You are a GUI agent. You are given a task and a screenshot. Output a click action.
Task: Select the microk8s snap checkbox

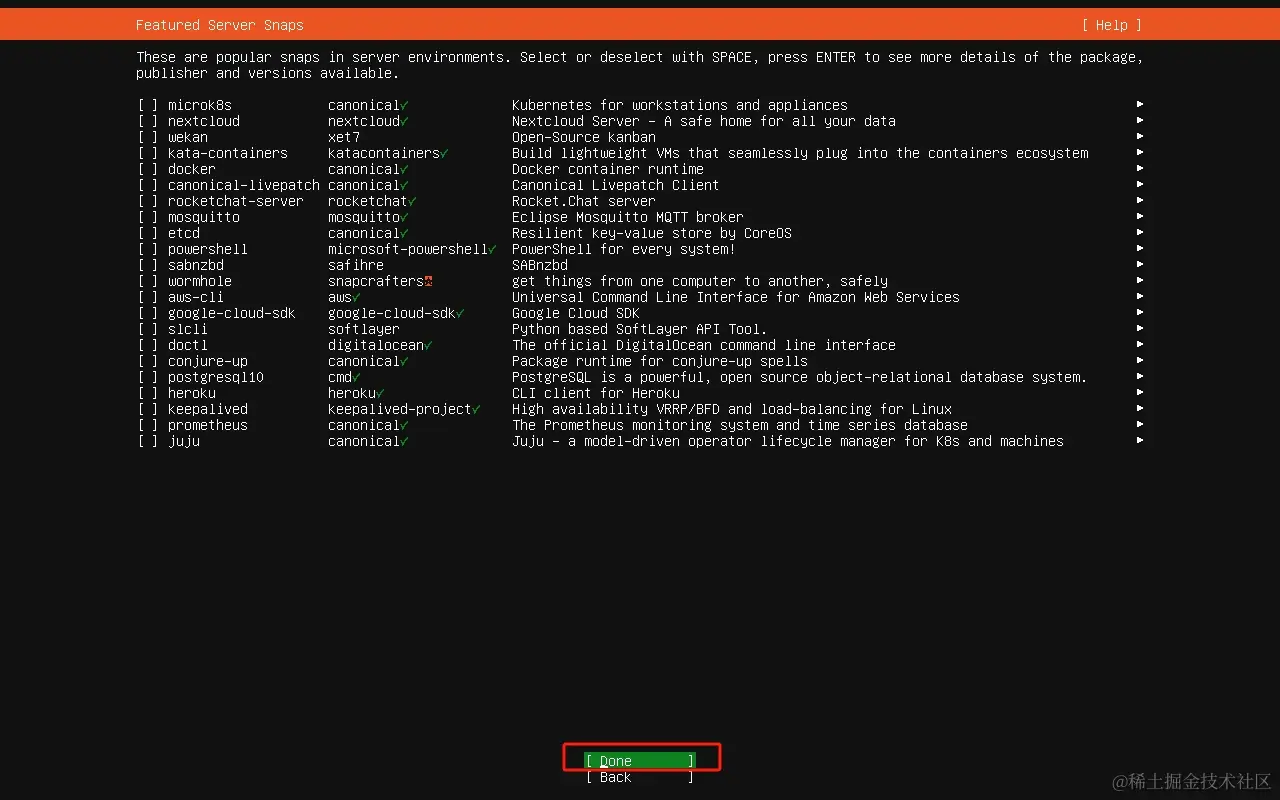(148, 105)
